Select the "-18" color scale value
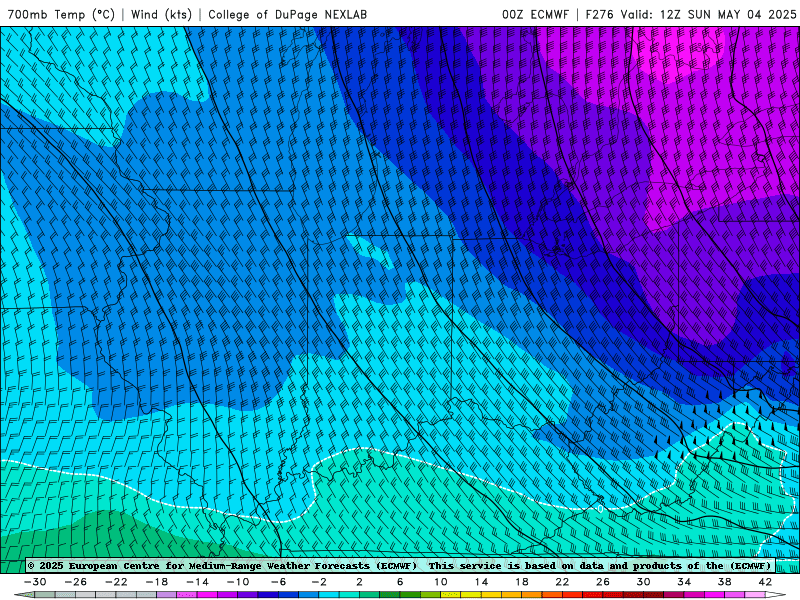Image resolution: width=800 pixels, height=600 pixels. (x=157, y=582)
